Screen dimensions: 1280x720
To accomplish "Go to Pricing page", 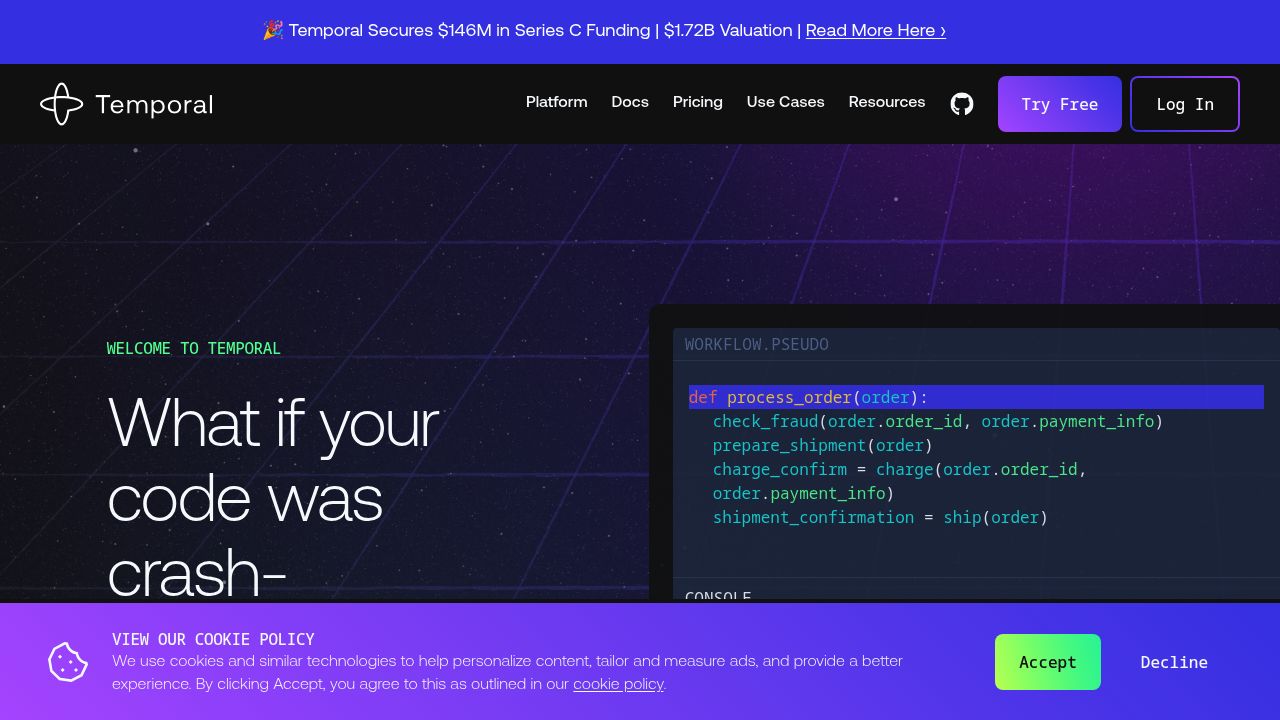I will point(698,102).
